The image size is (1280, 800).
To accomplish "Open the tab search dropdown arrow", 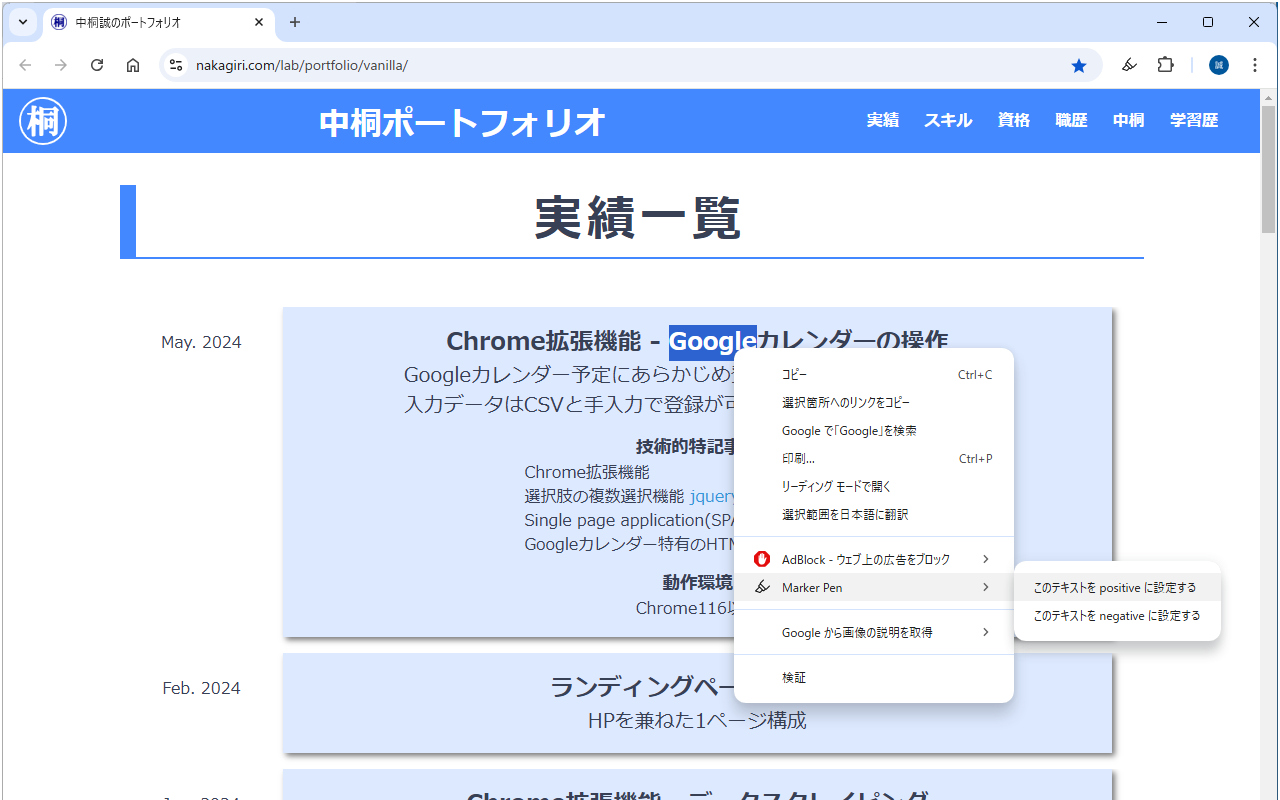I will click(22, 22).
